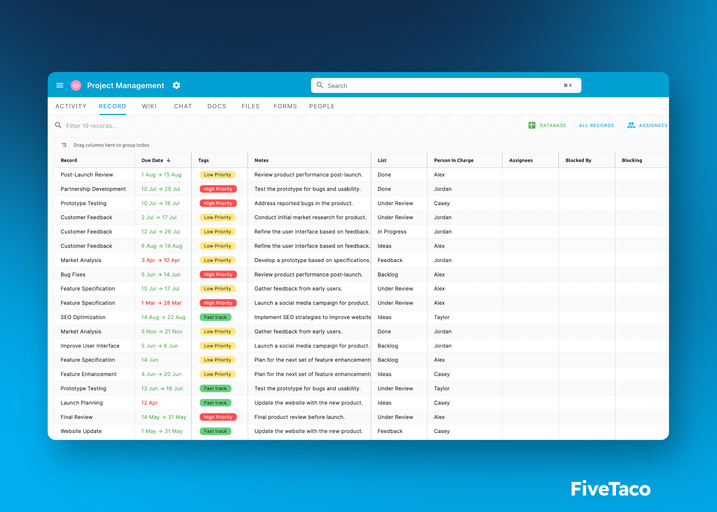Image resolution: width=717 pixels, height=512 pixels.
Task: Click the green Database icon
Action: [532, 126]
